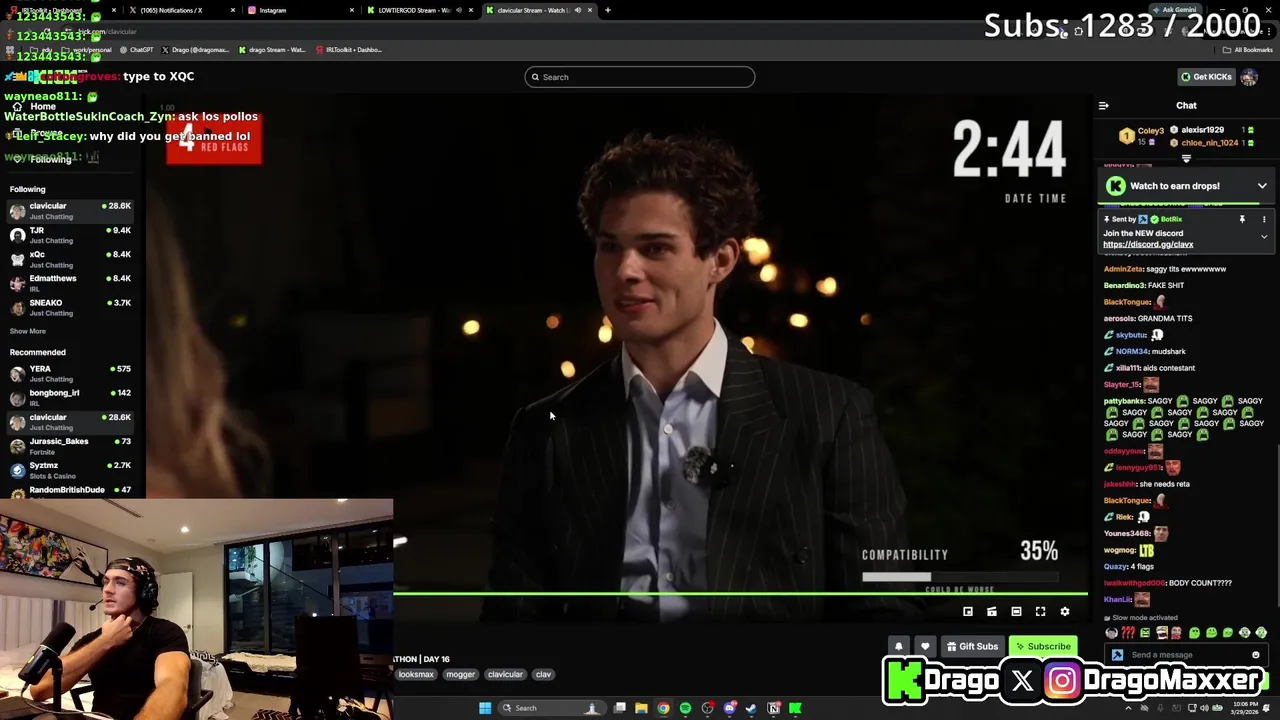Click the clip creation icon in player
This screenshot has height=720, width=1280.
coord(991,612)
